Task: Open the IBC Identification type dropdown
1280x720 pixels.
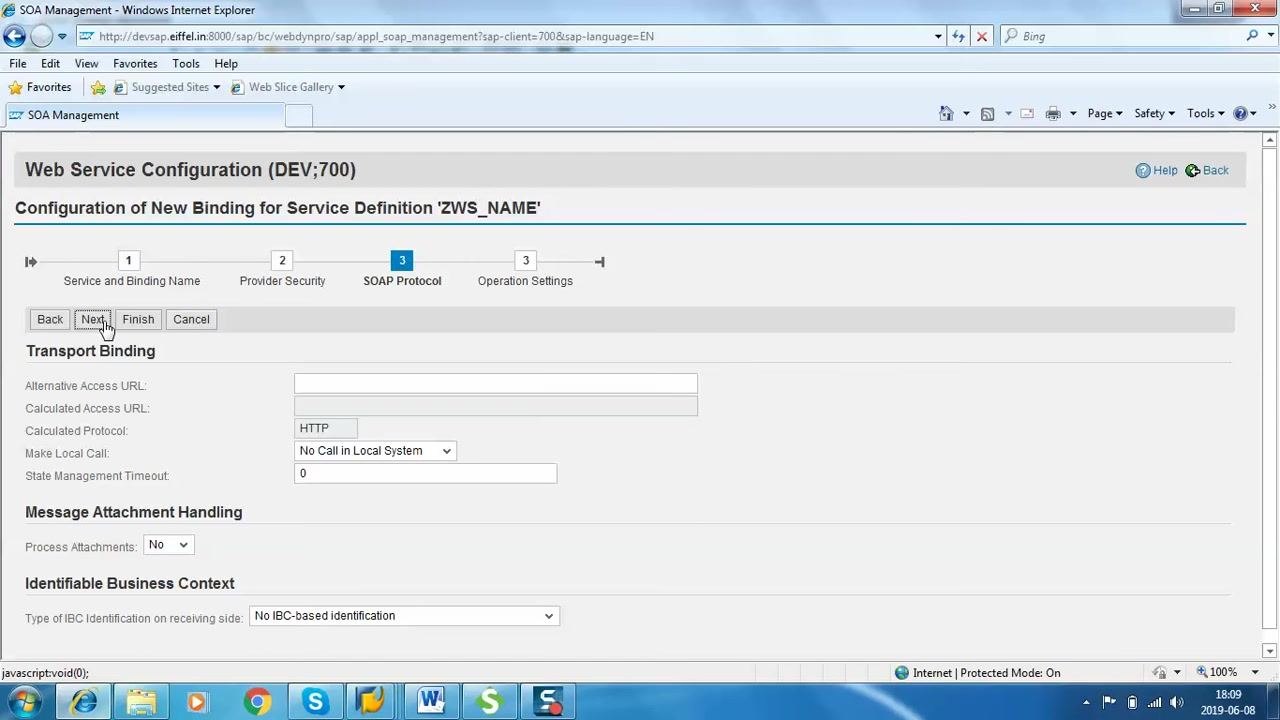Action: (404, 616)
